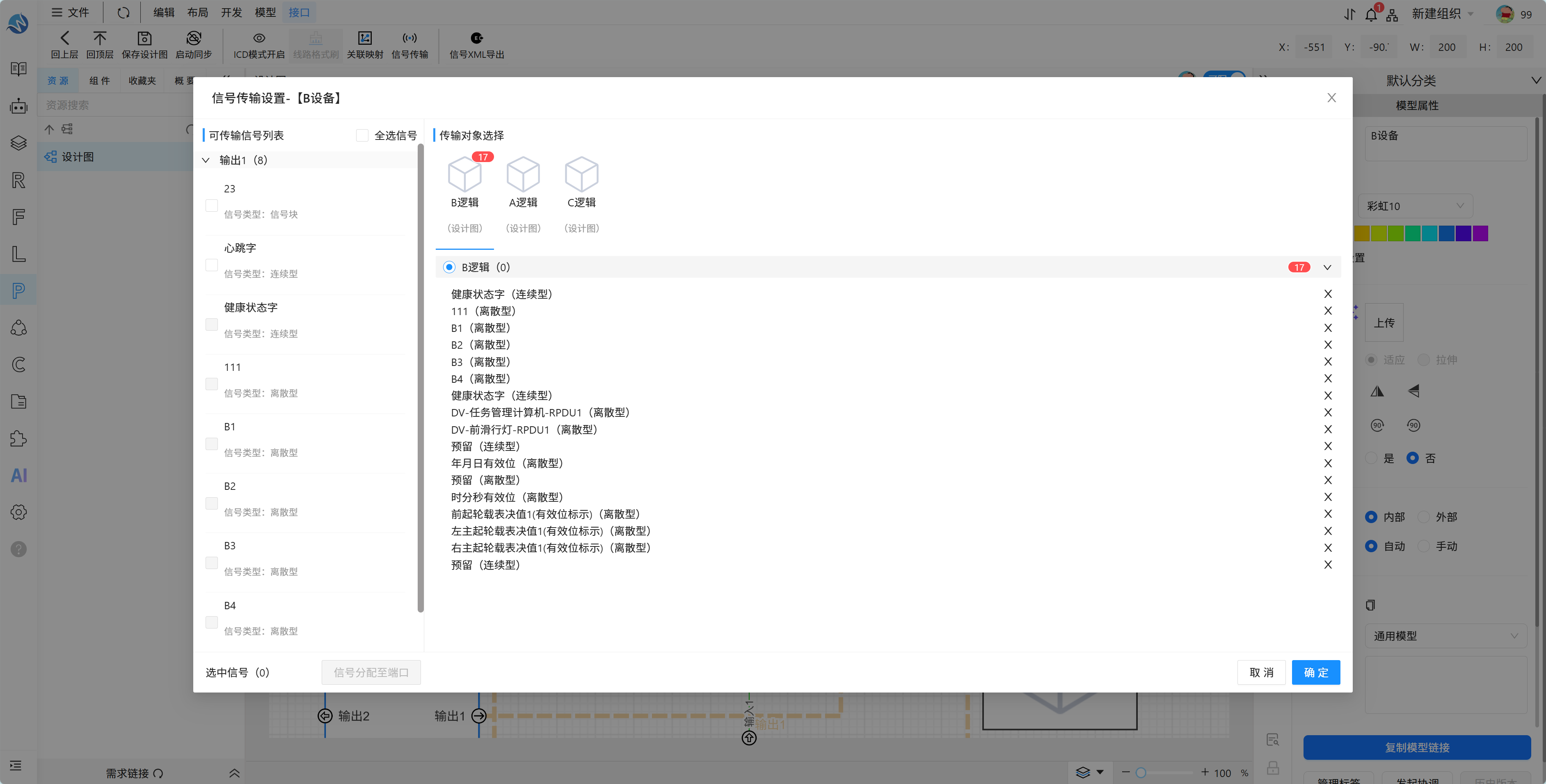Viewport: 1546px width, 784px height.
Task: Toggle ICD模式开启 eye icon
Action: coord(258,39)
